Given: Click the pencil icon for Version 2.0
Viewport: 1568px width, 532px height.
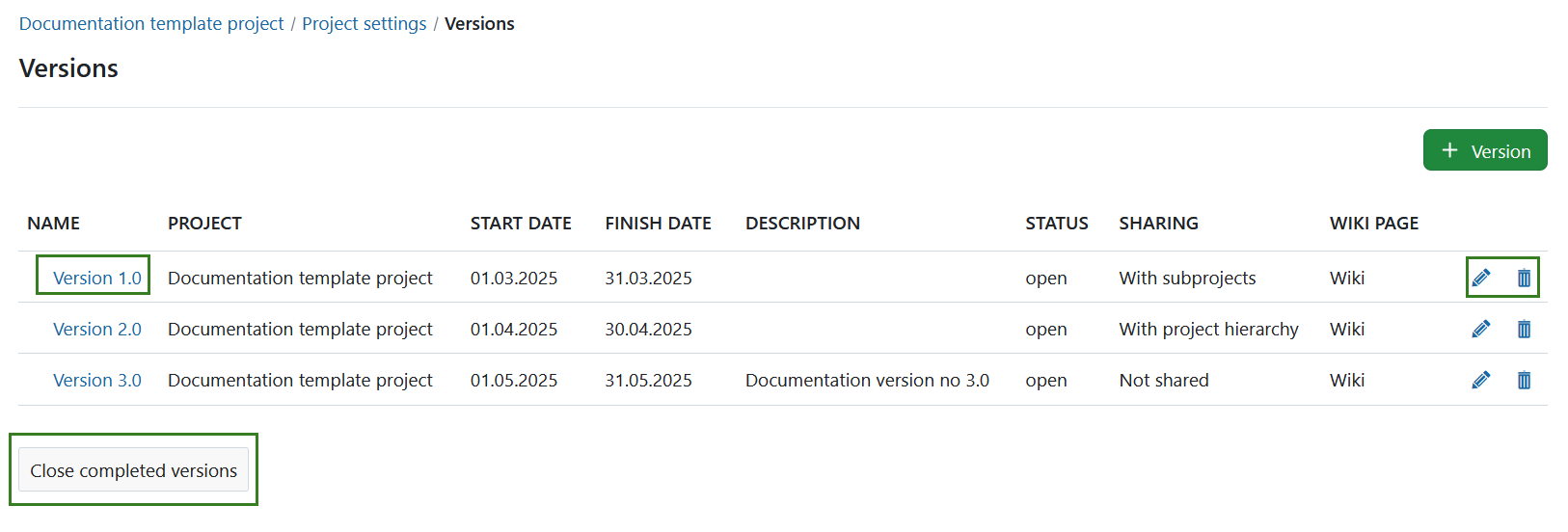Looking at the screenshot, I should [1481, 329].
